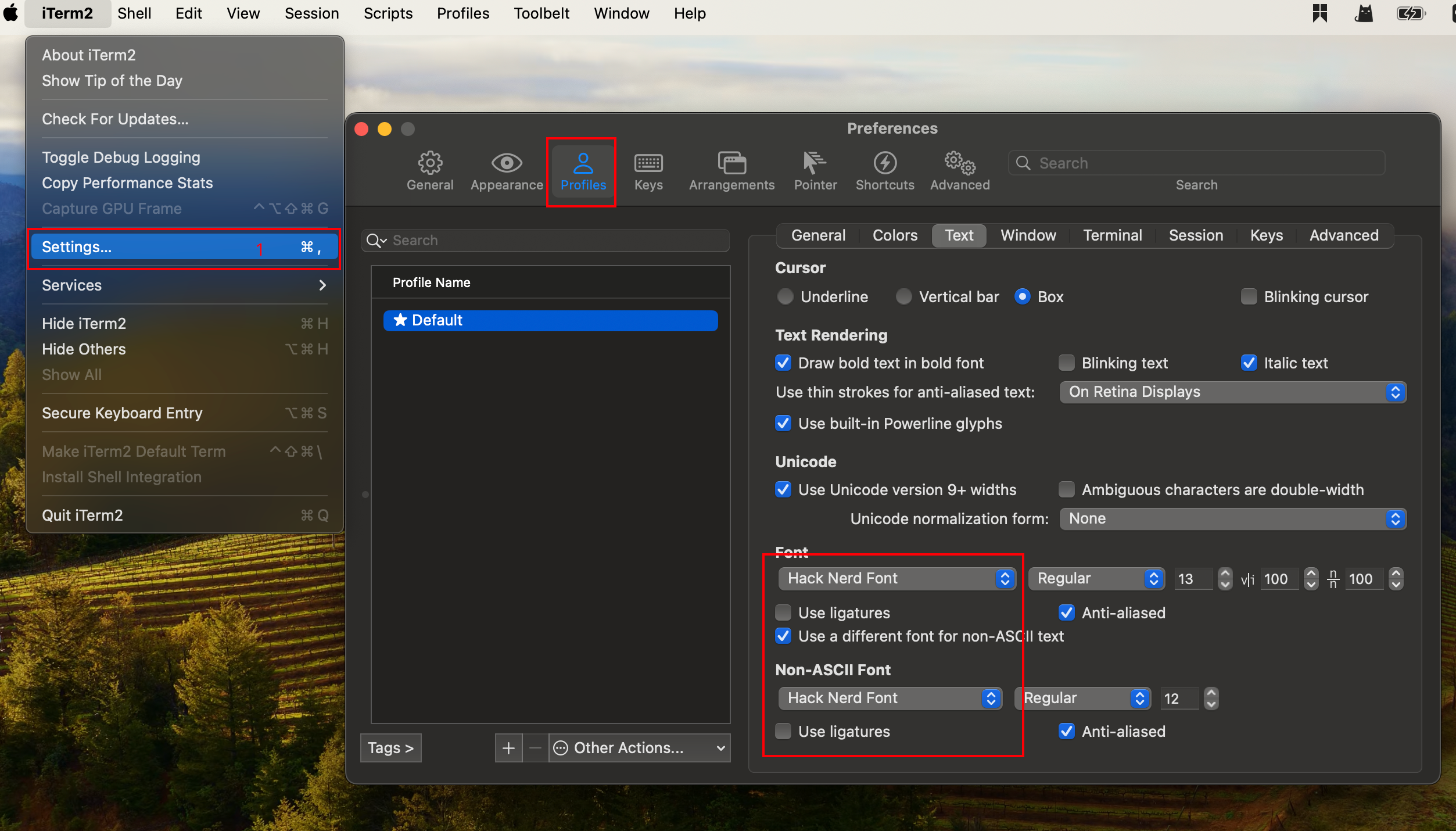Expand the Services submenu
1456x831 pixels.
(x=184, y=285)
